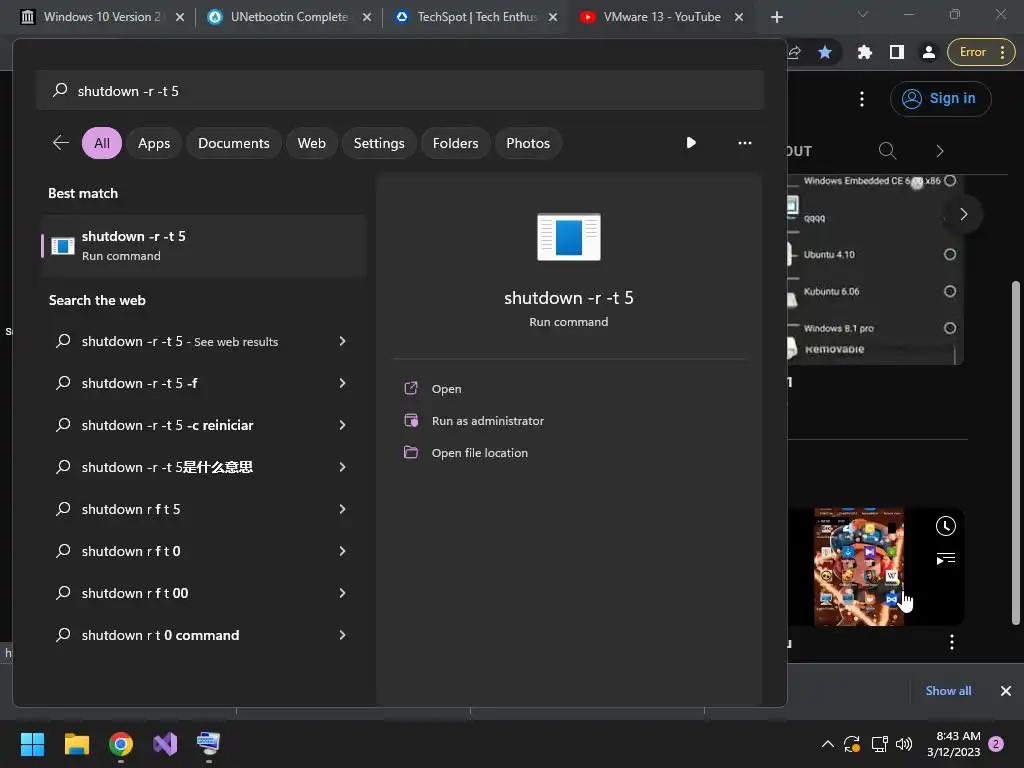Show hidden system tray icons
The height and width of the screenshot is (768, 1024).
tap(827, 743)
